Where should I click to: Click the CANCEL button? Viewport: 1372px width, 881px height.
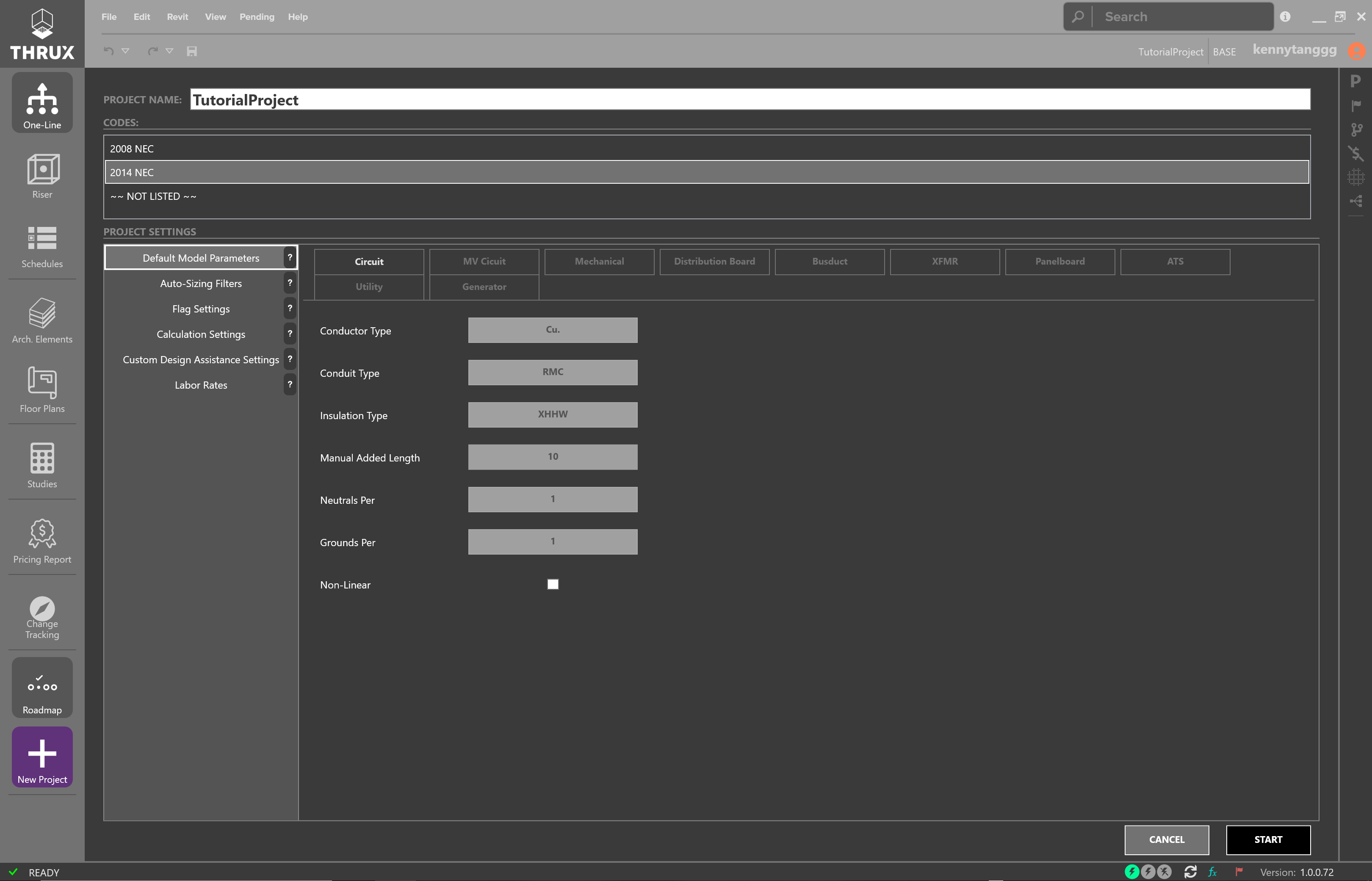point(1167,839)
